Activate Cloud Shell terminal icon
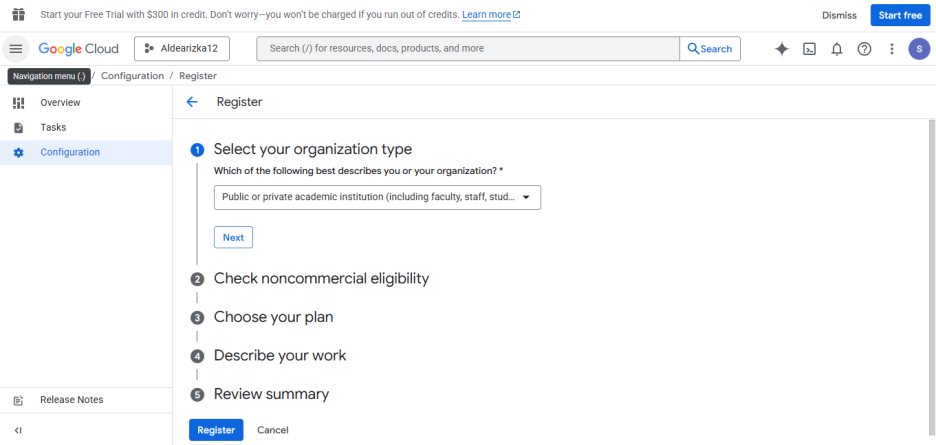This screenshot has width=936, height=445. 809,49
